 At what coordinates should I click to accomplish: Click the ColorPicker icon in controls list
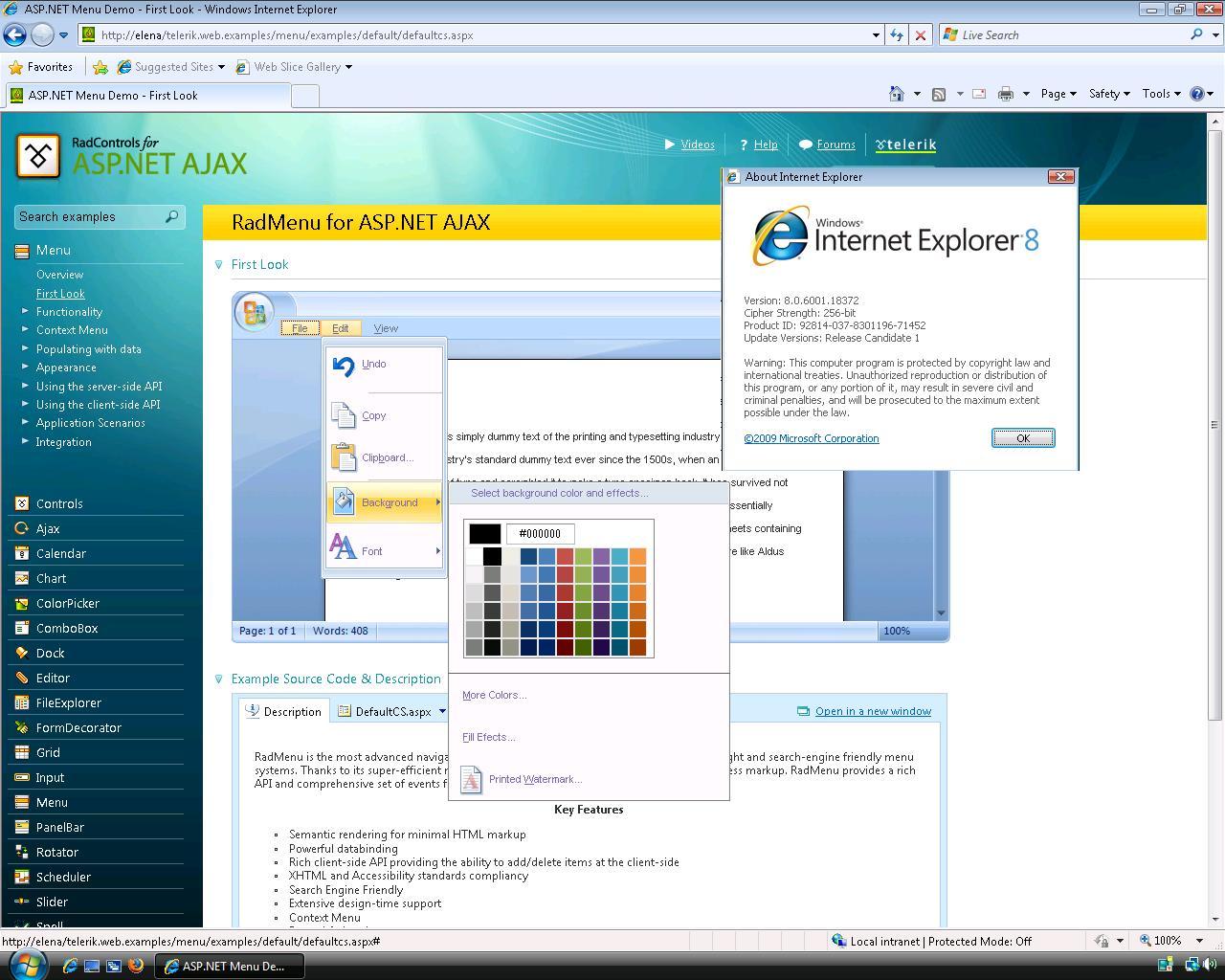(22, 604)
